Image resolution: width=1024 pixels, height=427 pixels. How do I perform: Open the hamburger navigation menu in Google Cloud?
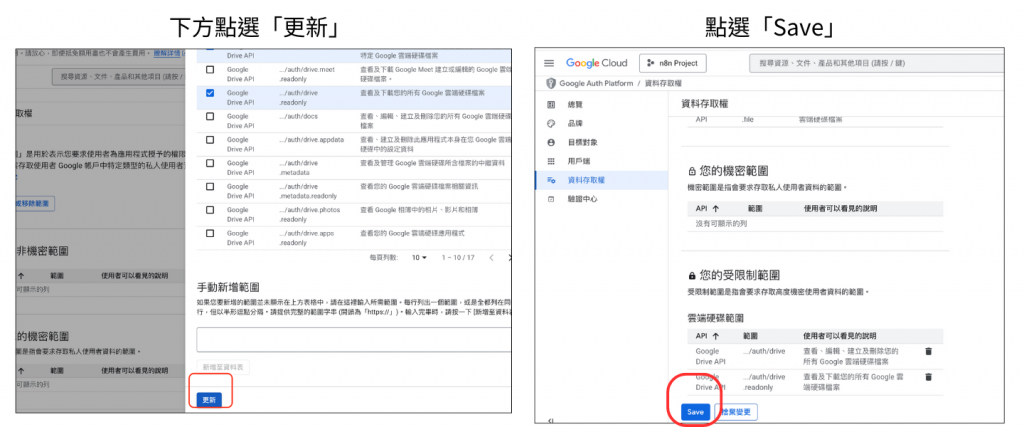[x=549, y=63]
